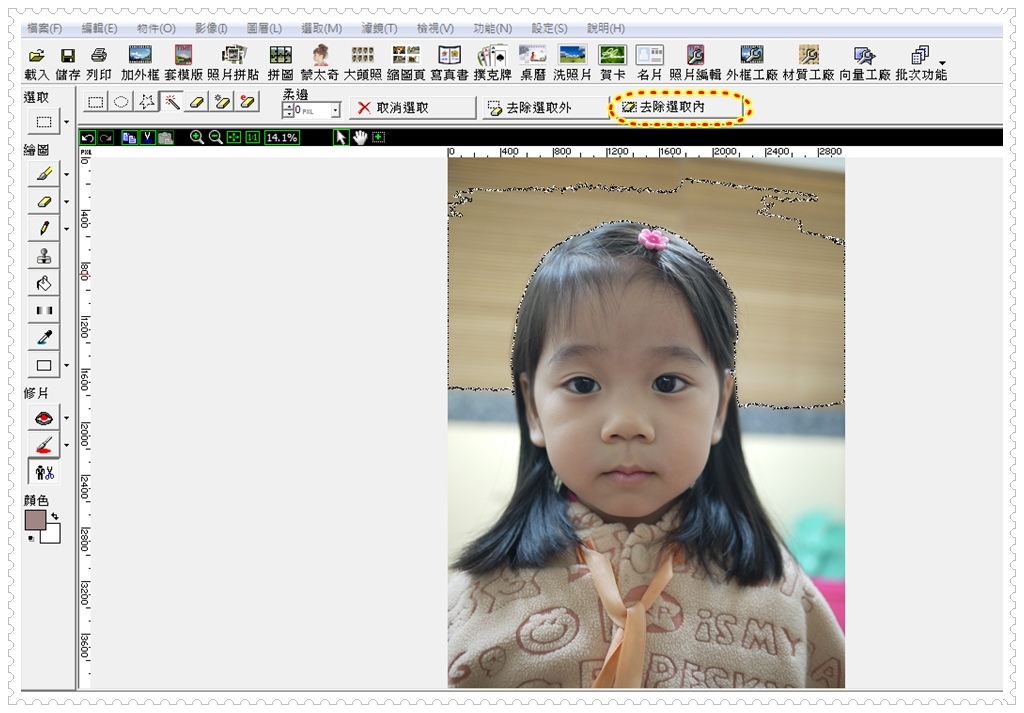Open the 向量工廠 (Vector factory) tool
Image resolution: width=1024 pixels, height=713 pixels.
click(865, 63)
